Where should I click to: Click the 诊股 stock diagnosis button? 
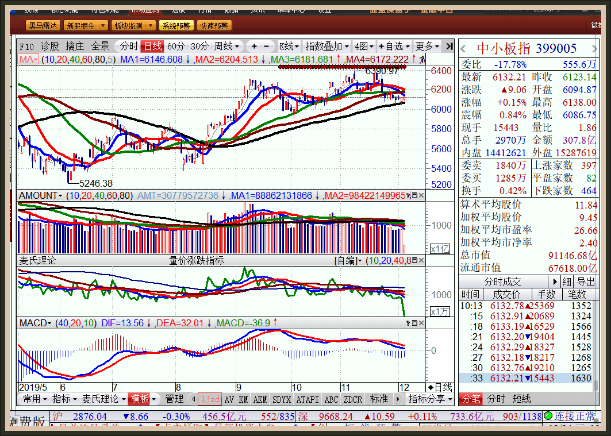(49, 46)
